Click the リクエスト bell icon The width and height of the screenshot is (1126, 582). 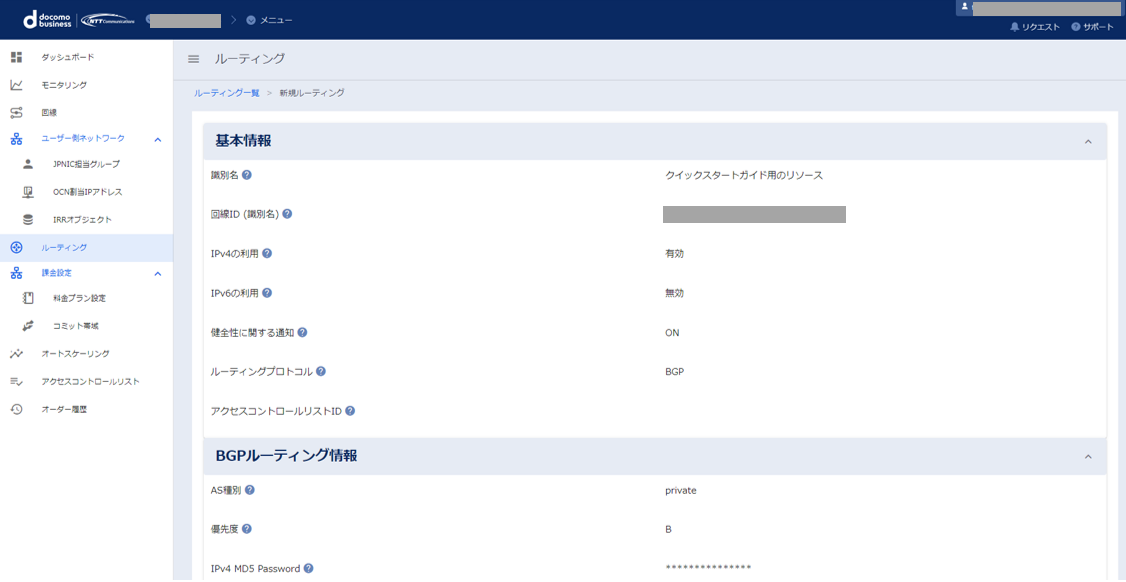point(1014,27)
